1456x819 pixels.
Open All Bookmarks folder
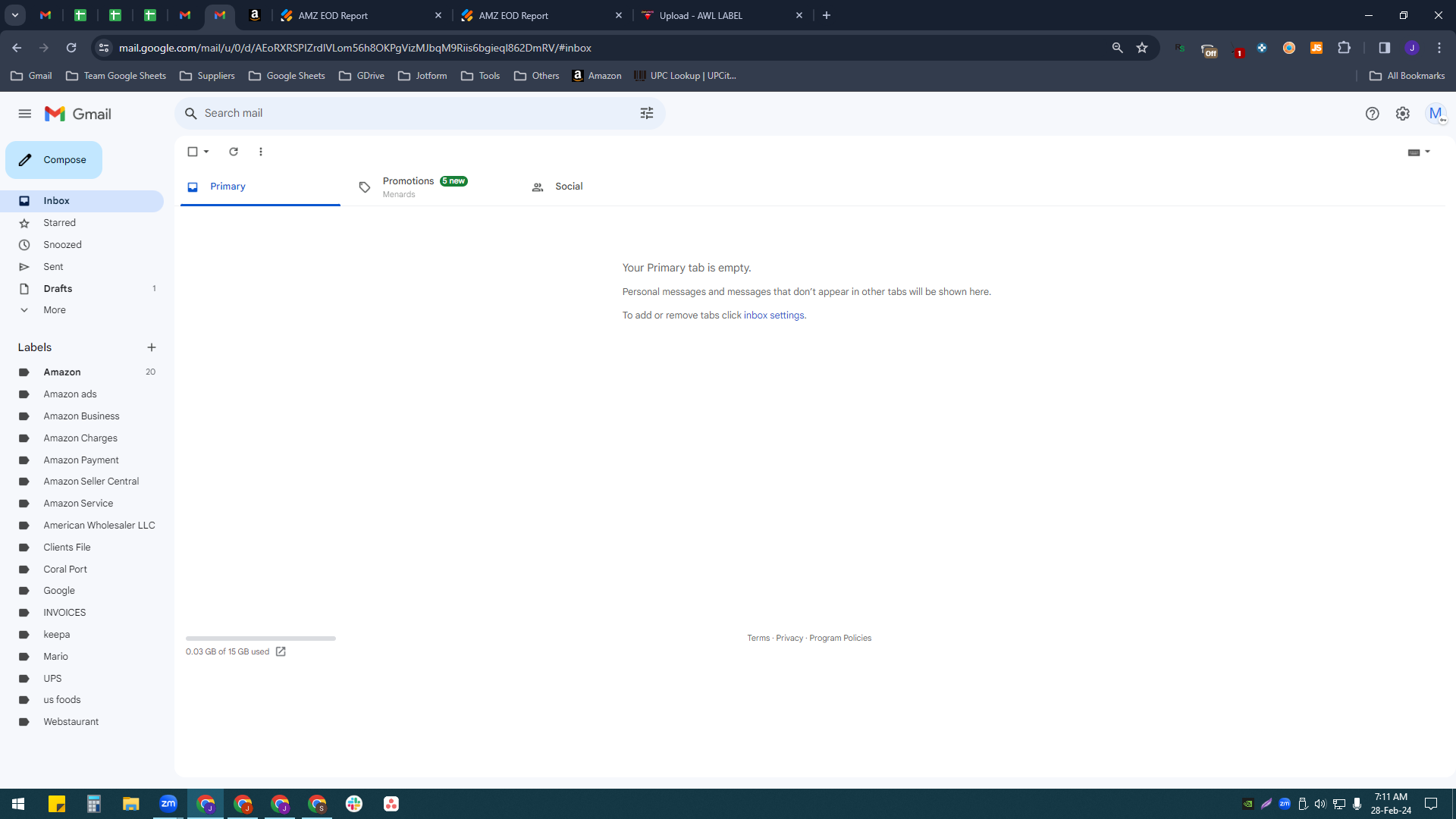1407,76
